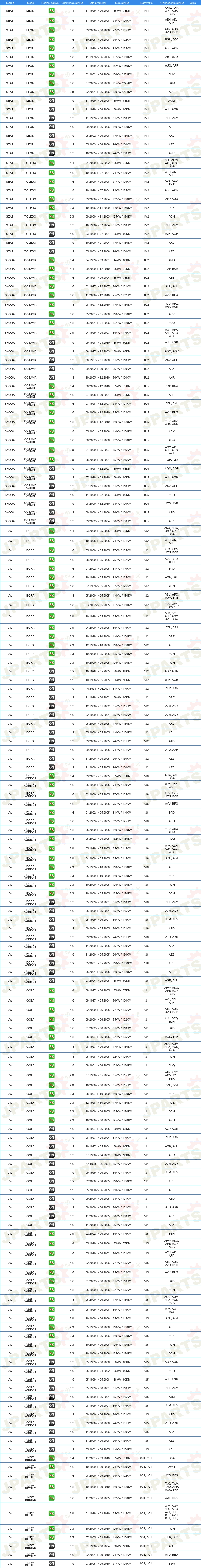This screenshot has height=1568, width=201.
Task: Click 'BAM' engine code in SEAT LEON row
Action: (172, 83)
